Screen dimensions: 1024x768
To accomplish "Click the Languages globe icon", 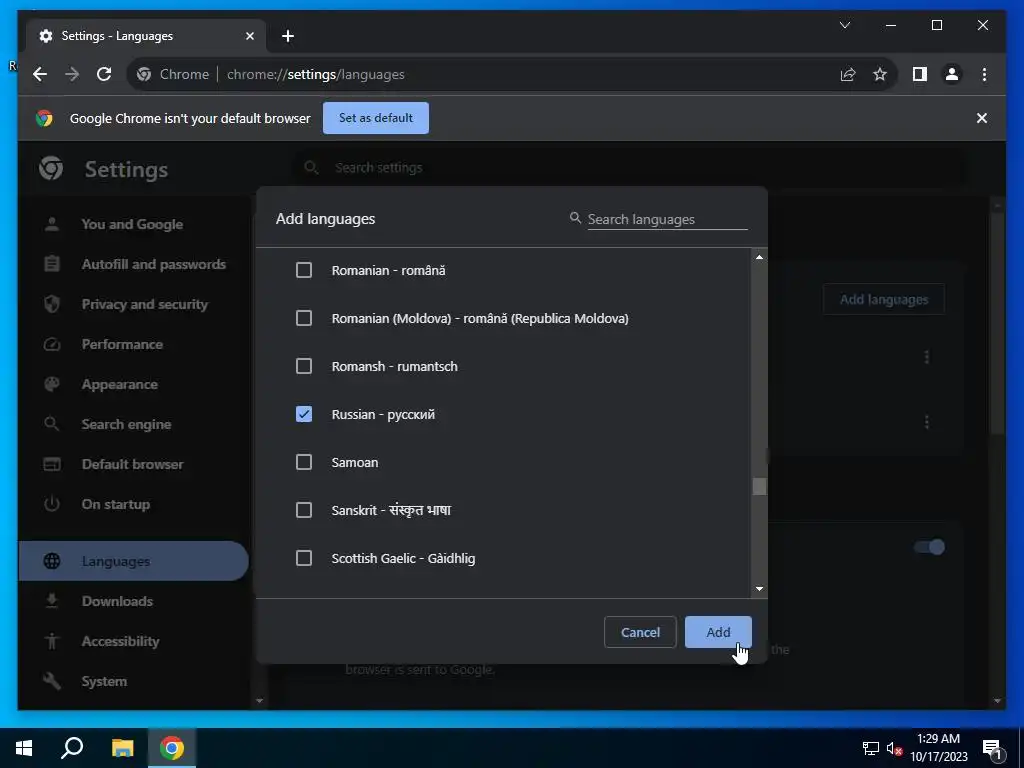I will tap(52, 561).
